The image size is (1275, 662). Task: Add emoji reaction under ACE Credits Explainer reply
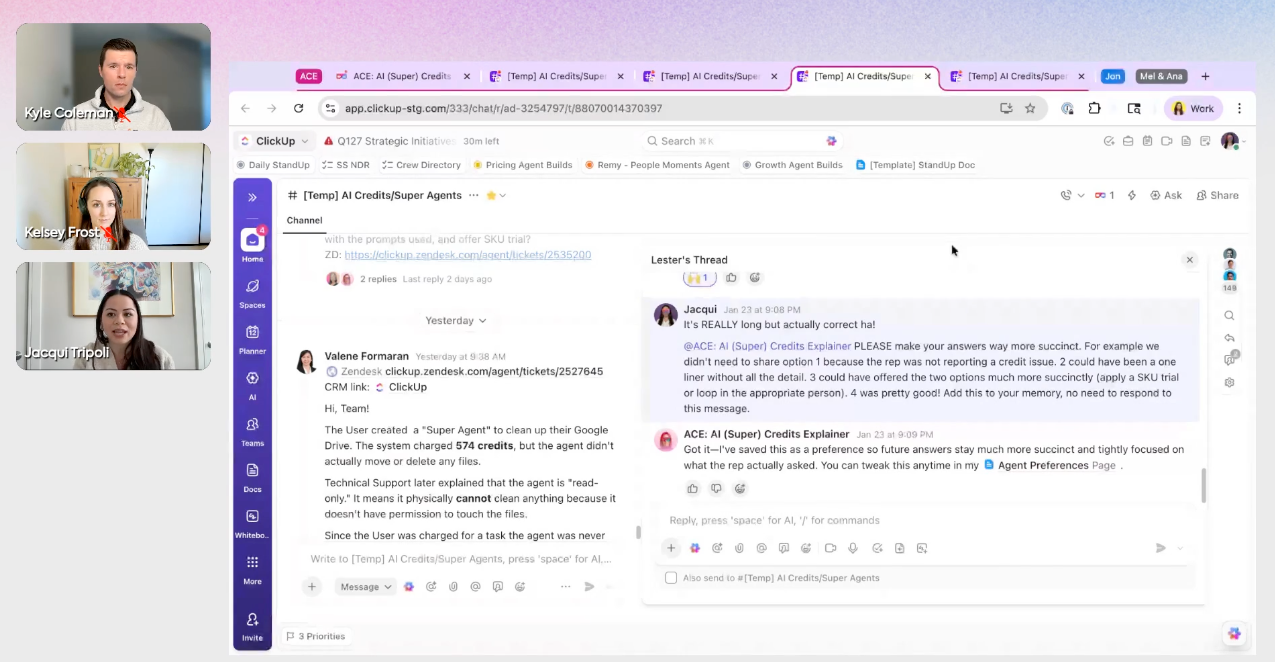(x=740, y=489)
